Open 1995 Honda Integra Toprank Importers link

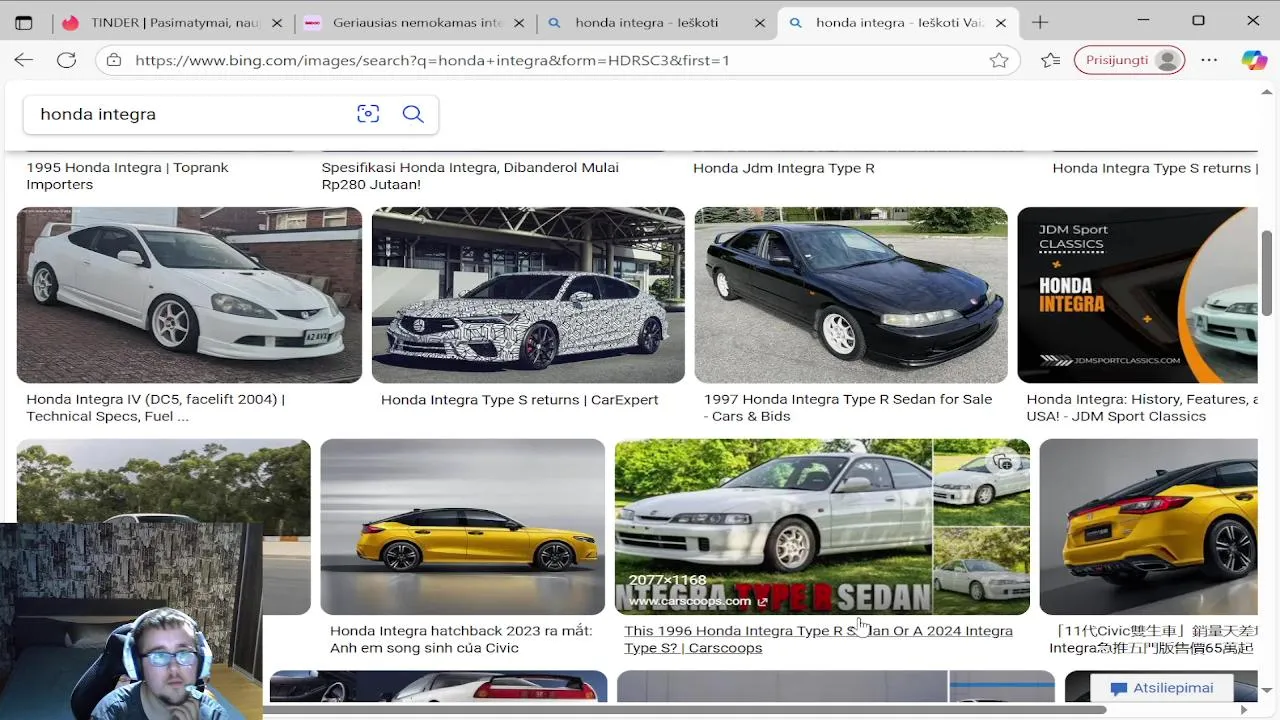click(x=127, y=176)
